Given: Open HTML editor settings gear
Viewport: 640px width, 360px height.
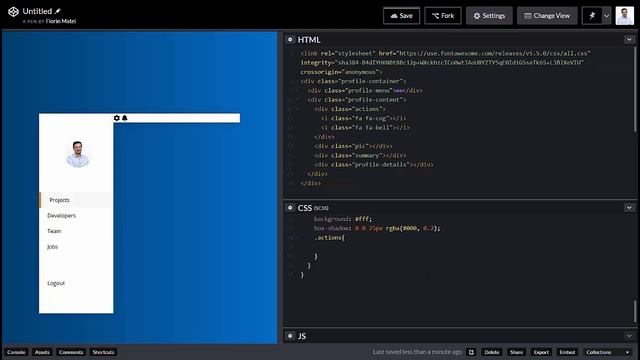Looking at the screenshot, I should tap(290, 40).
